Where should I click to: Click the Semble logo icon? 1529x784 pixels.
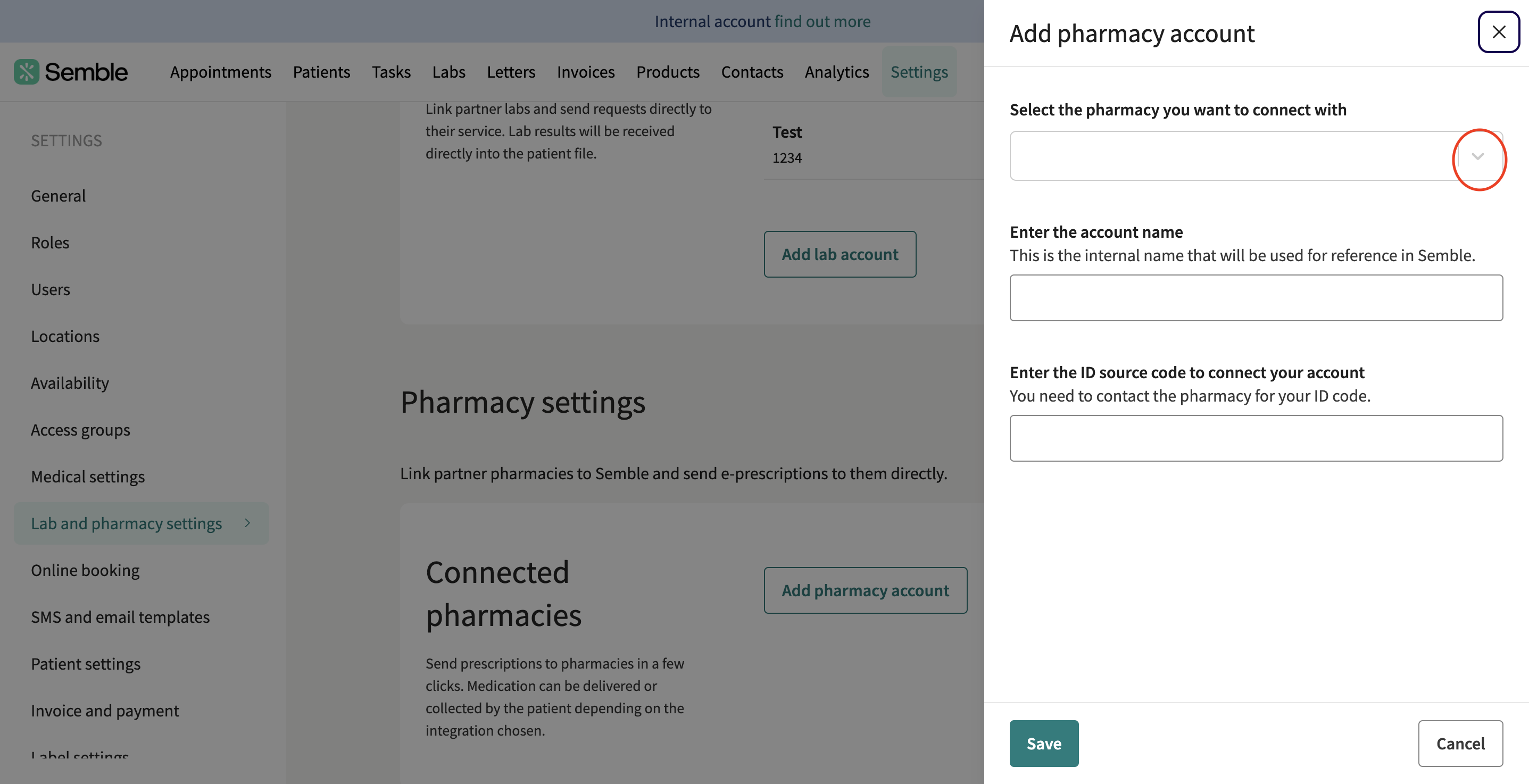[x=27, y=72]
